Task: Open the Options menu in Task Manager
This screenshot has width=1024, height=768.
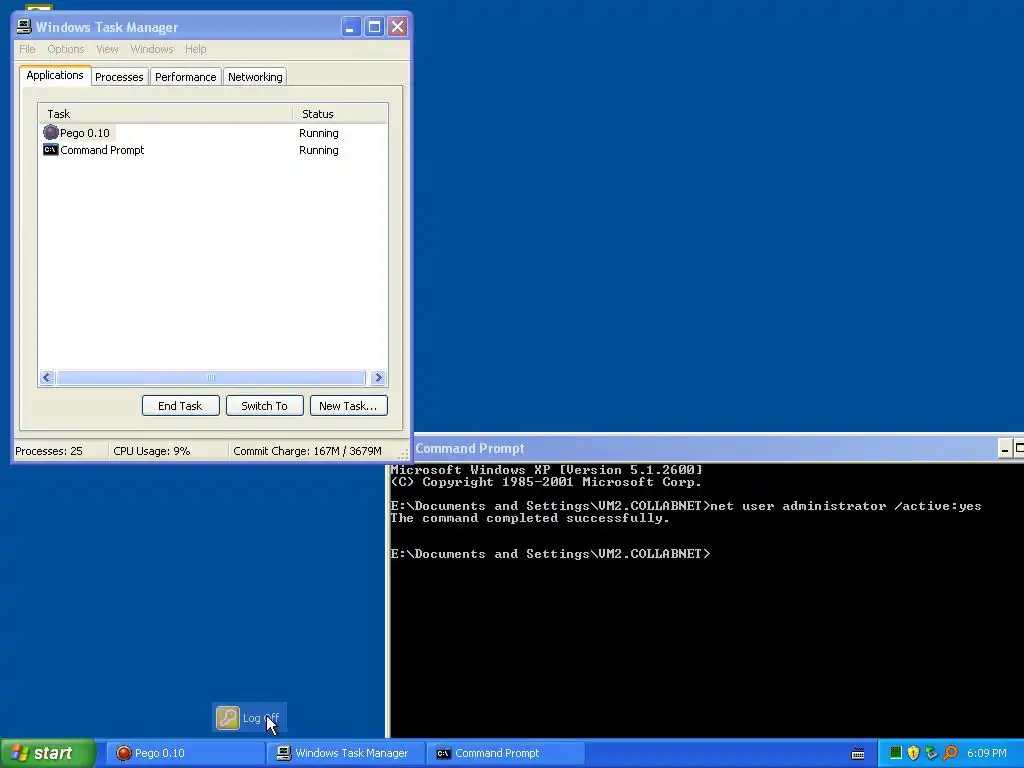Action: point(65,49)
